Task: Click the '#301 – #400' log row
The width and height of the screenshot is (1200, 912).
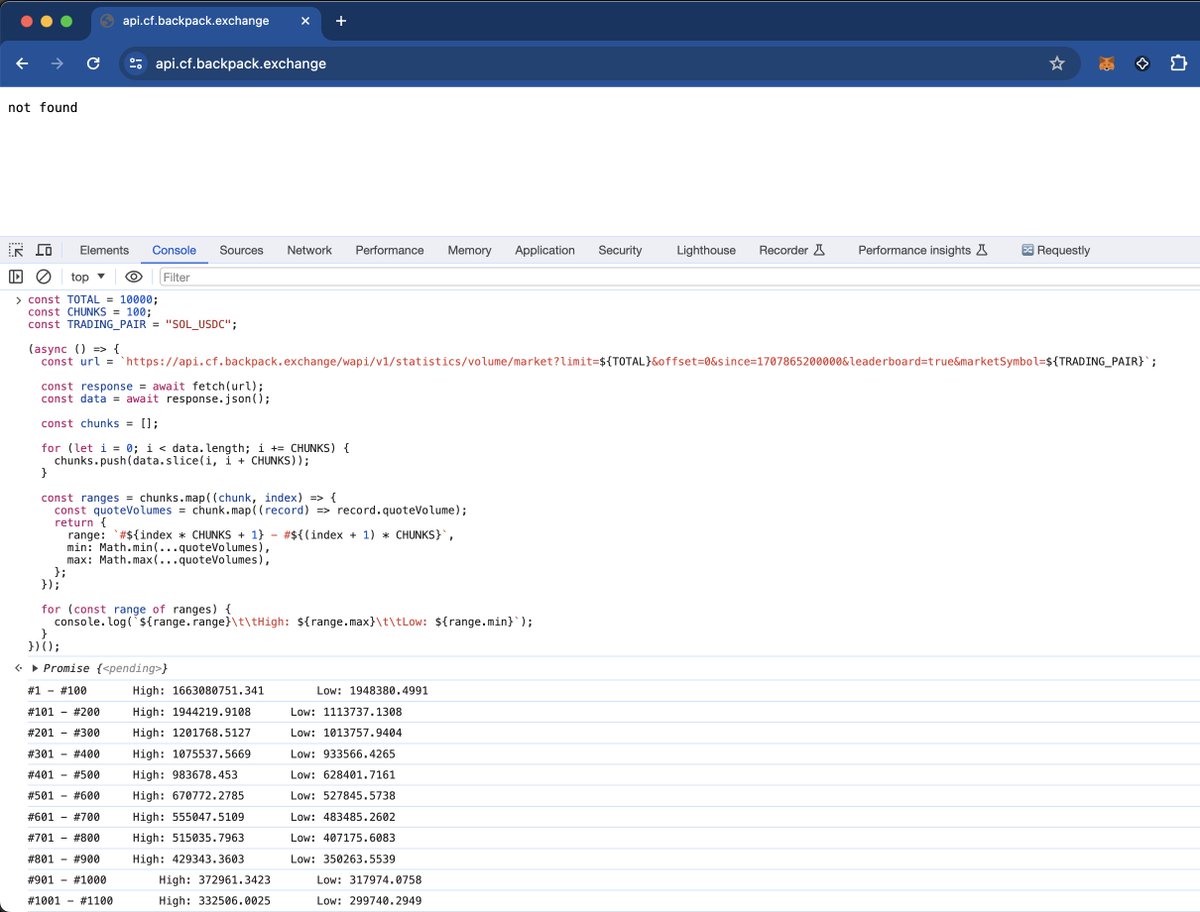Action: (x=600, y=754)
